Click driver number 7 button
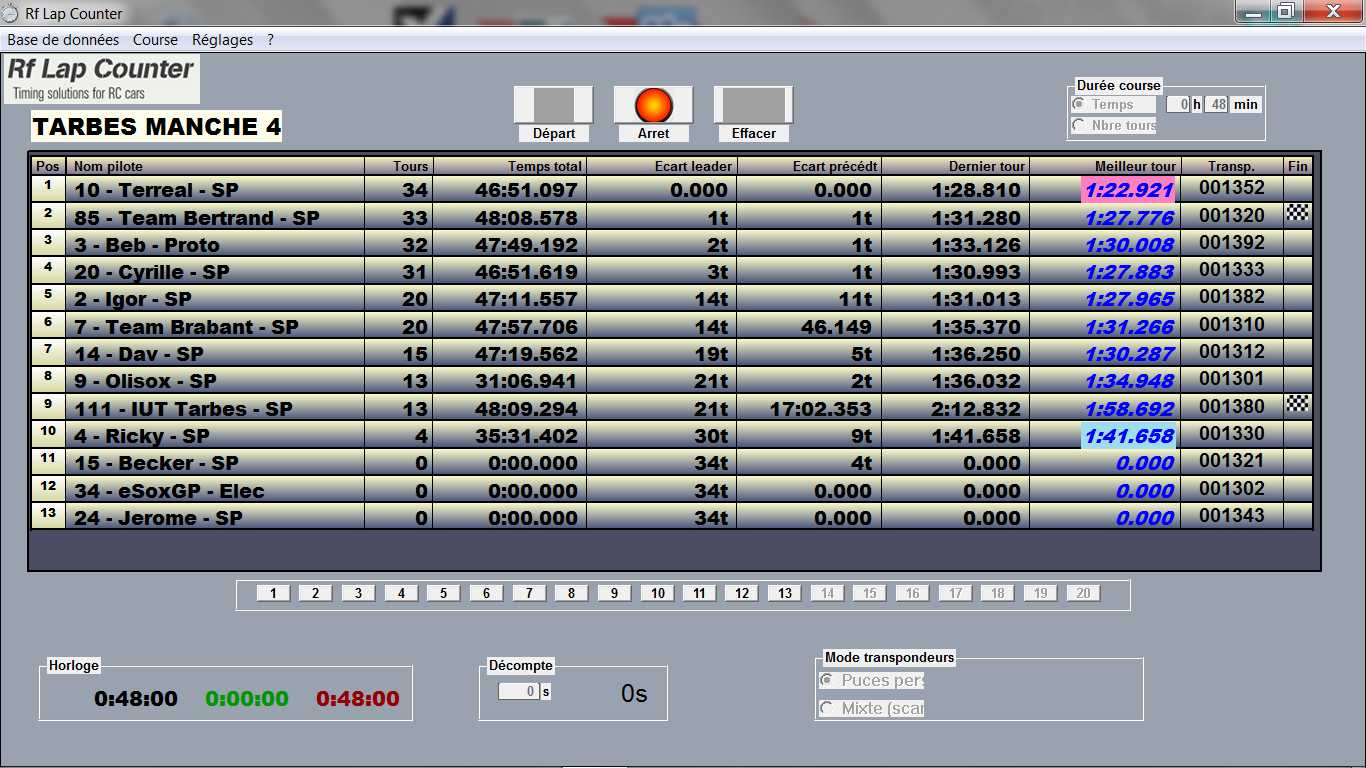Viewport: 1366px width, 768px height. click(x=528, y=593)
